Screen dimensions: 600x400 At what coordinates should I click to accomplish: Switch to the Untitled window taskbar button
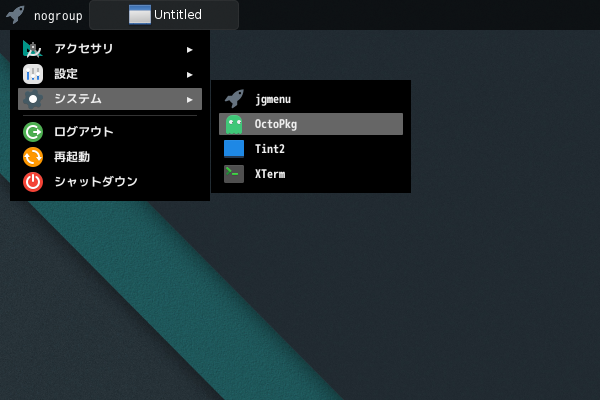tap(164, 15)
